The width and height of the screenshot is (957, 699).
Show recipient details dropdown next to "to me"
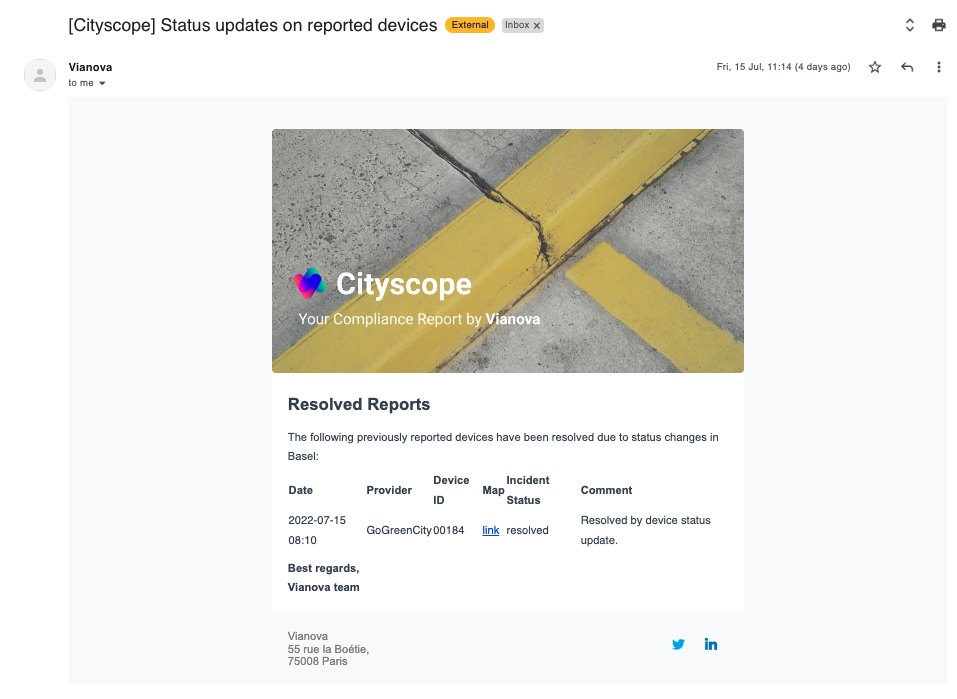point(102,83)
